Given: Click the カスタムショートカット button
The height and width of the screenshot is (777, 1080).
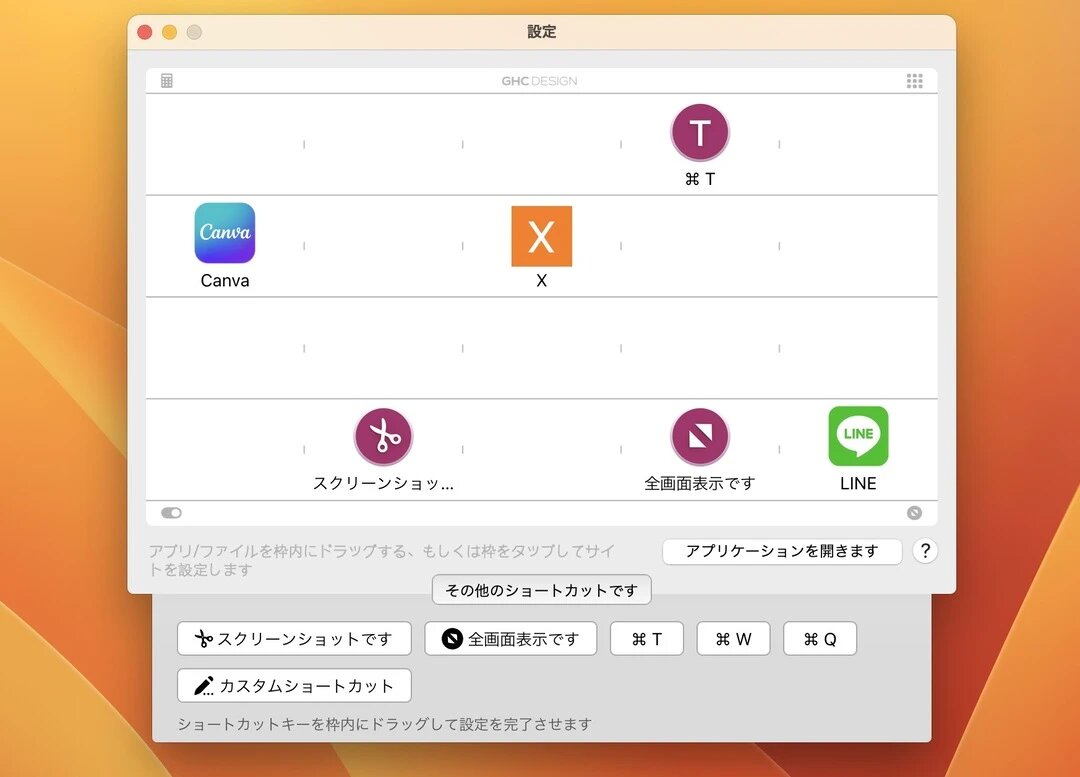Looking at the screenshot, I should click(x=294, y=685).
